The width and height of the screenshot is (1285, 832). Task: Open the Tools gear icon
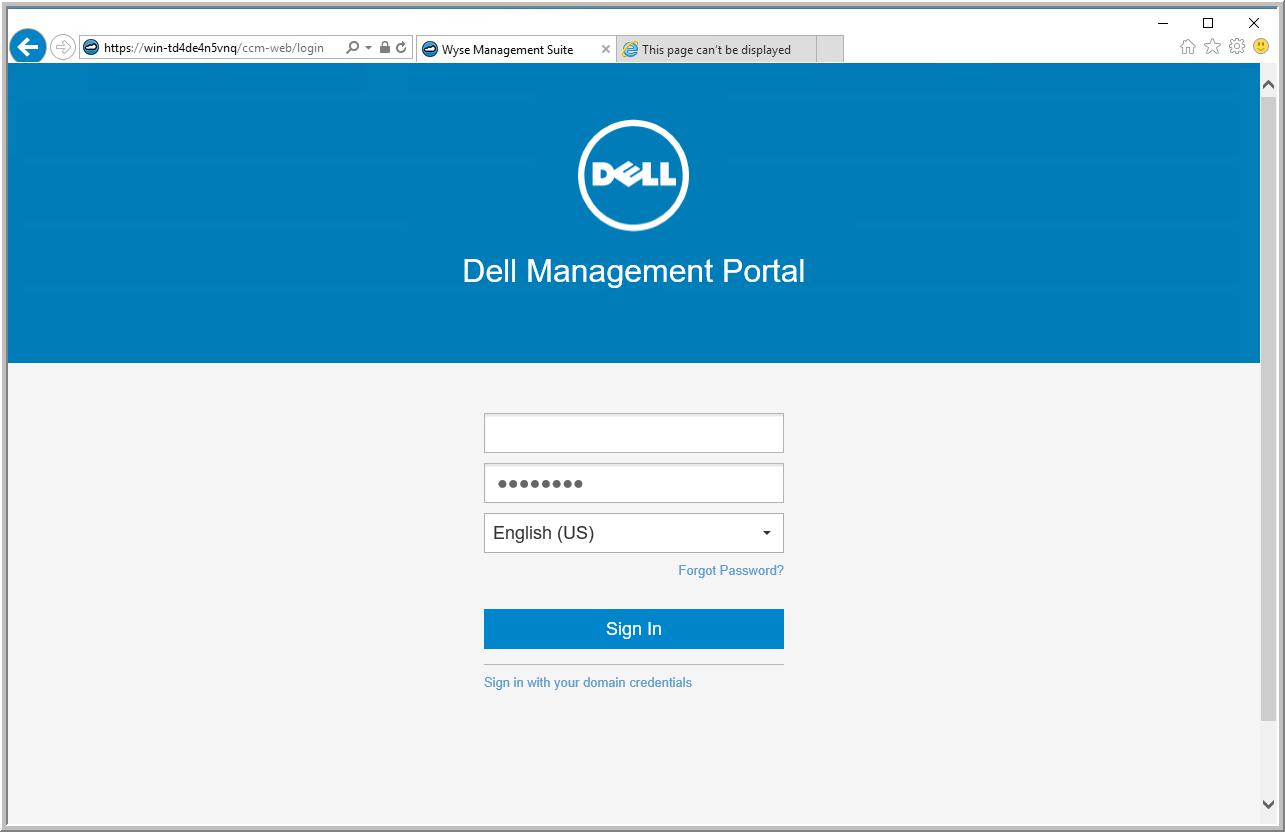click(1237, 46)
